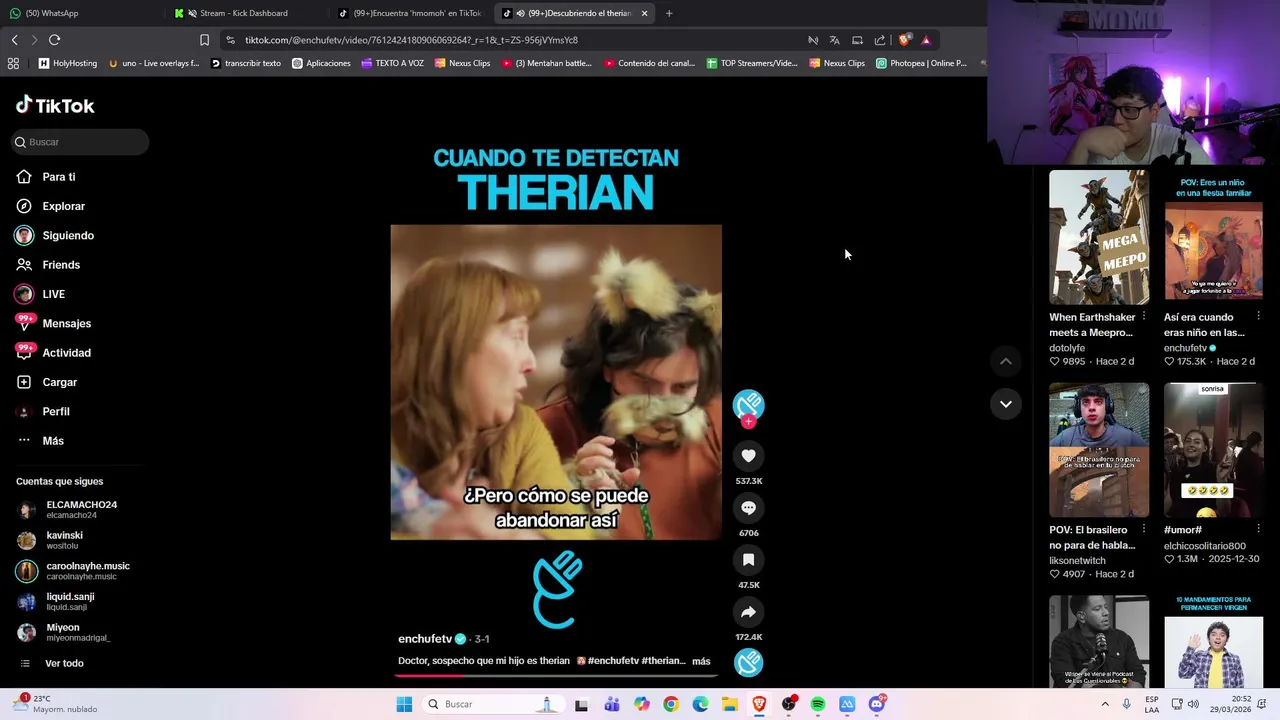Open the MEGA MEEPO video thumbnail
This screenshot has height=720, width=1280.
tap(1099, 237)
